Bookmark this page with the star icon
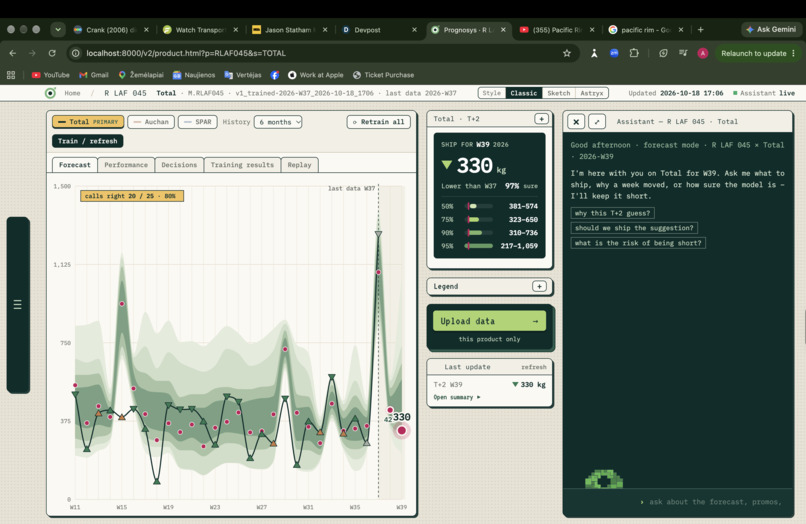The height and width of the screenshot is (524, 806). click(566, 53)
